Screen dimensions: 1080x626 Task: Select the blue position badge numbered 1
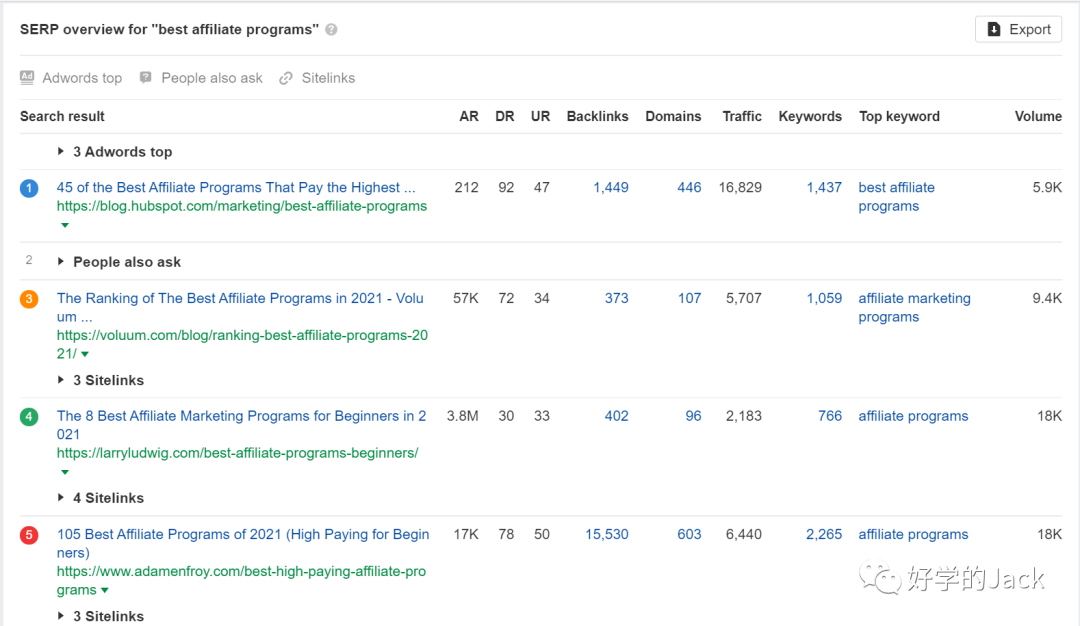pyautogui.click(x=28, y=187)
